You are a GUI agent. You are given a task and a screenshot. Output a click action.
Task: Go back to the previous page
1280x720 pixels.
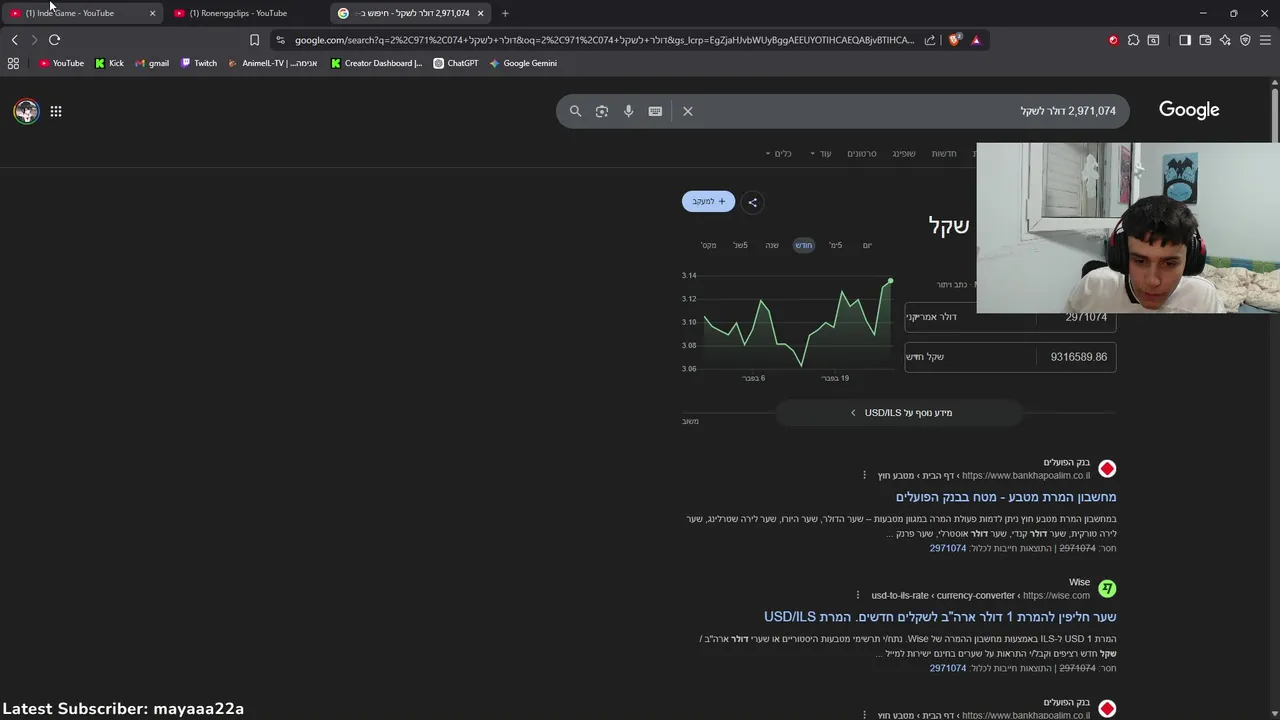[x=14, y=40]
